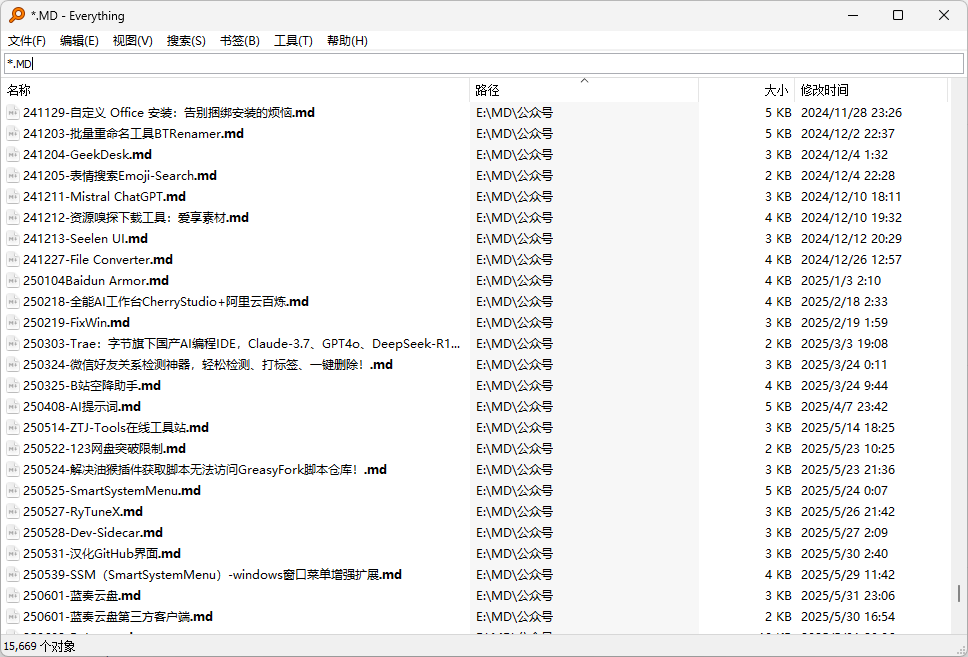The image size is (968, 657).
Task: Click file icon of 241227-File Converter.md
Action: coord(12,259)
